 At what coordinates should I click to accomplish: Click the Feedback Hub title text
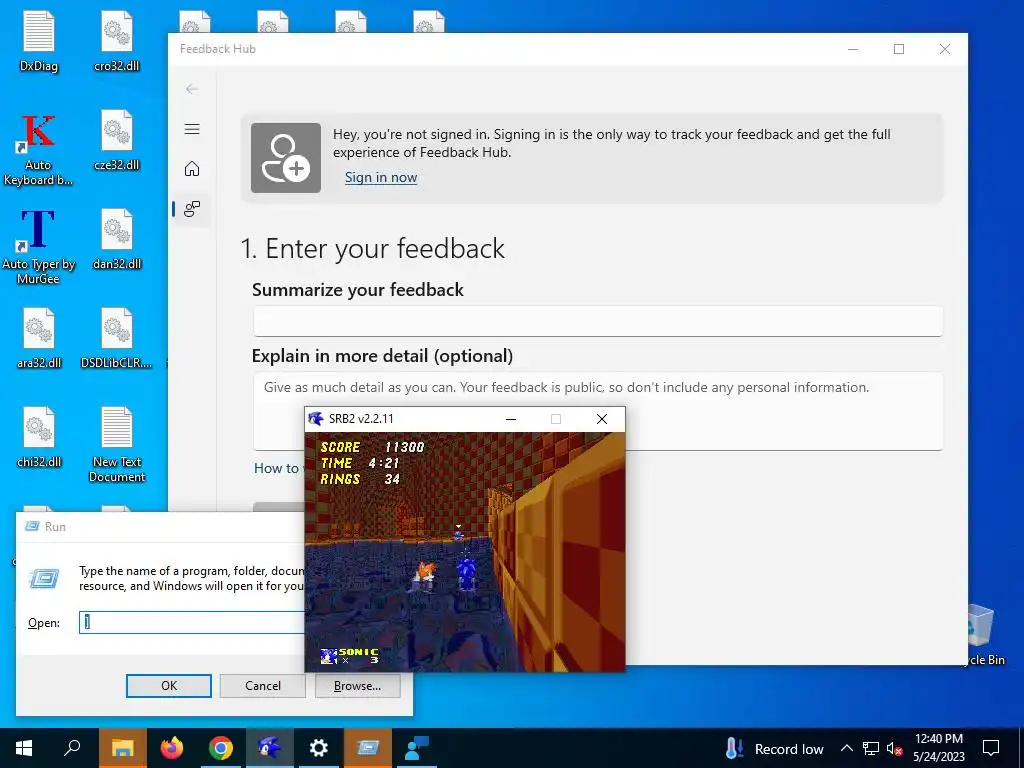coord(217,49)
